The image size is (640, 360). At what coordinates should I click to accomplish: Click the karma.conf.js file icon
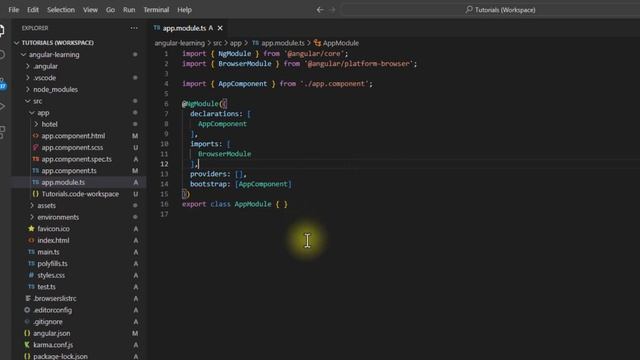[27, 345]
